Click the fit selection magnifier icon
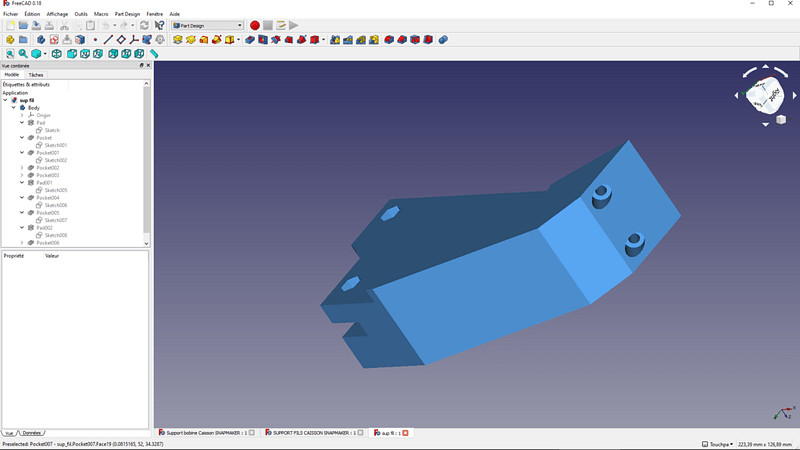This screenshot has height=450, width=800. (23, 54)
